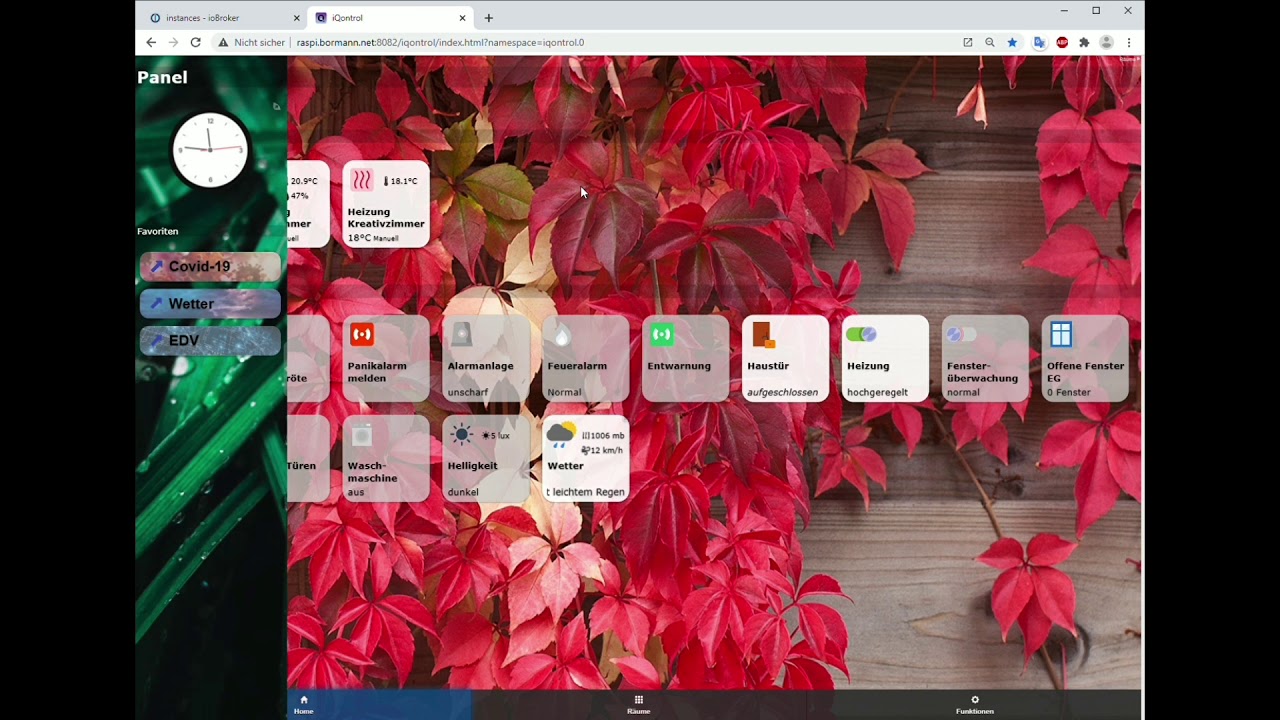Open the Covid-19 favorite
Screen dimensions: 1280x720
click(210, 266)
